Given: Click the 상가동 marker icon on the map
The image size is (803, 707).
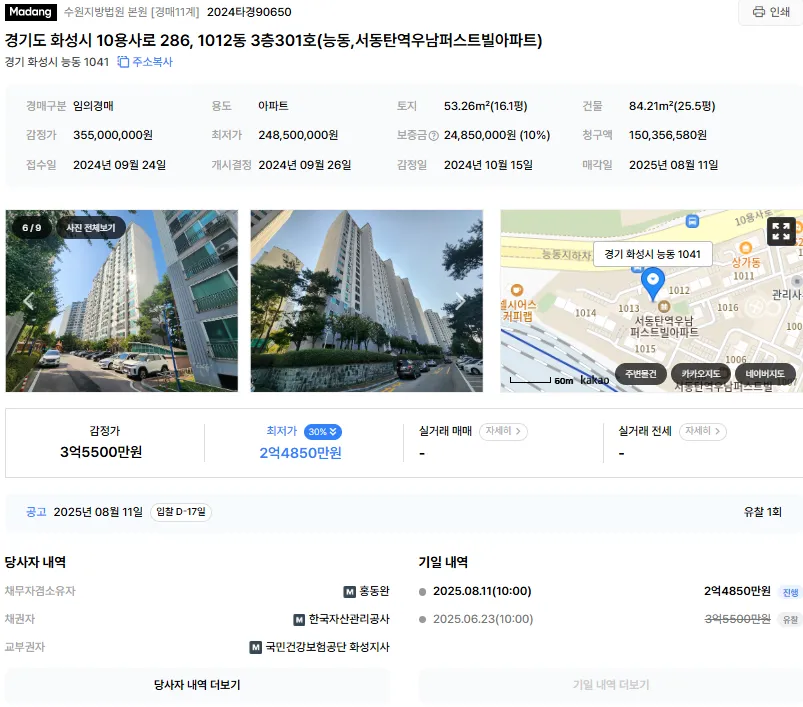Looking at the screenshot, I should [x=746, y=248].
